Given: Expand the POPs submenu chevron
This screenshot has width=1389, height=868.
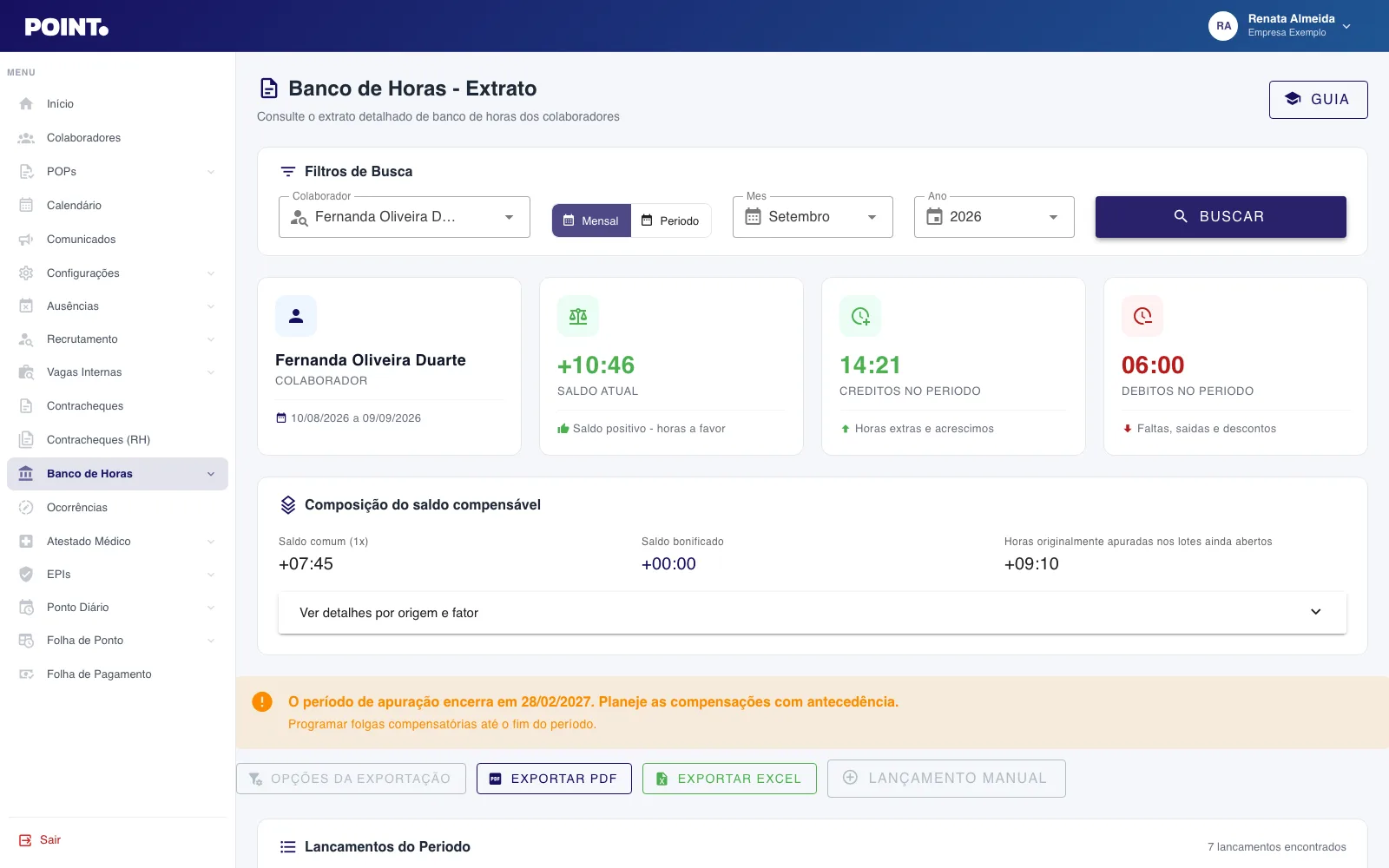Looking at the screenshot, I should click(211, 172).
